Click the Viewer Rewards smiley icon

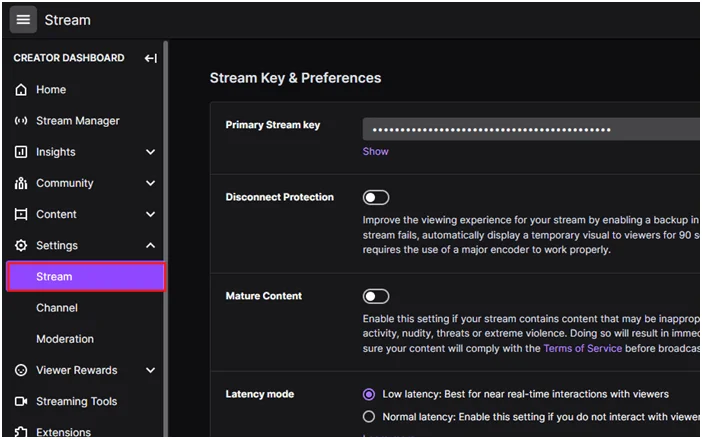(x=21, y=370)
